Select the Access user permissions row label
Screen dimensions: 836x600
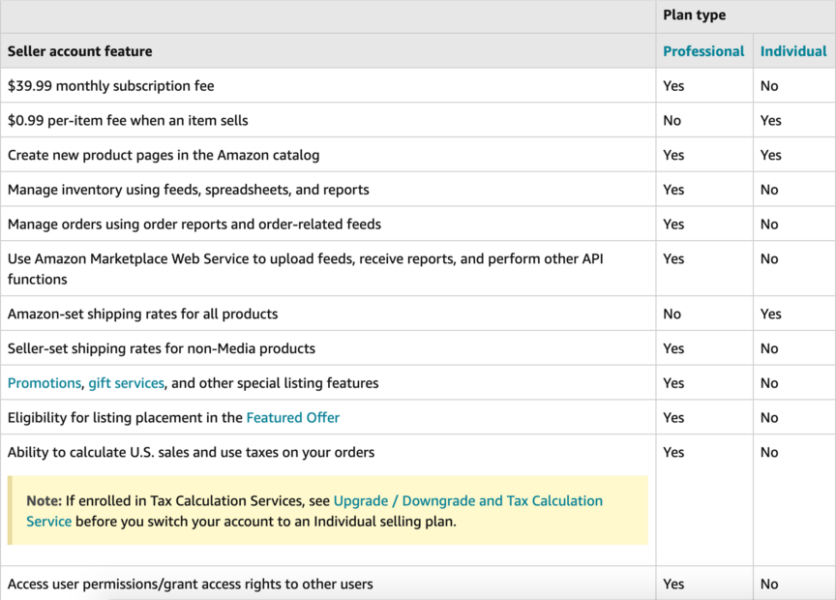pos(190,584)
